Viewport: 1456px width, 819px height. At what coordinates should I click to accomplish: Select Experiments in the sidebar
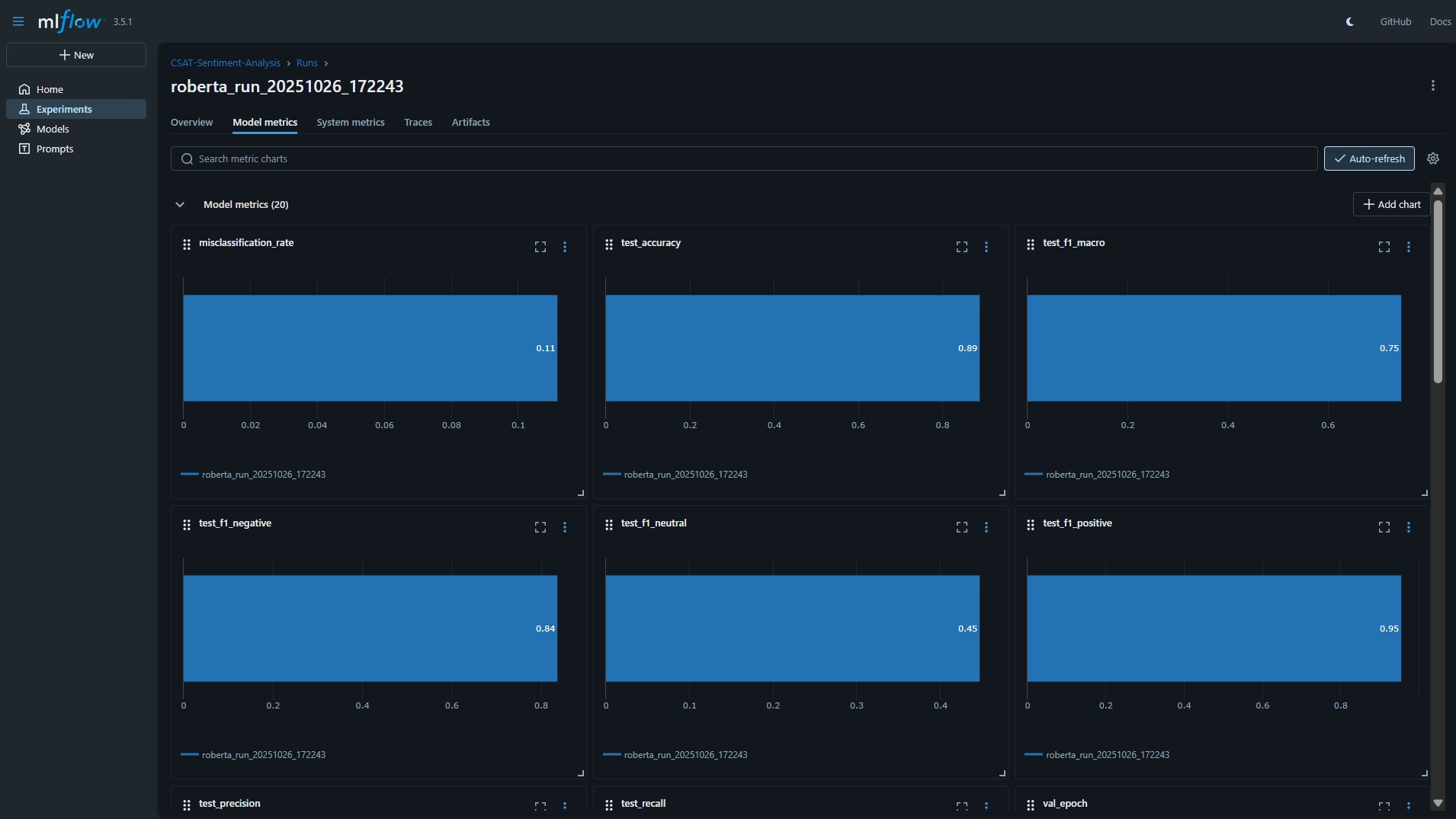(x=65, y=109)
